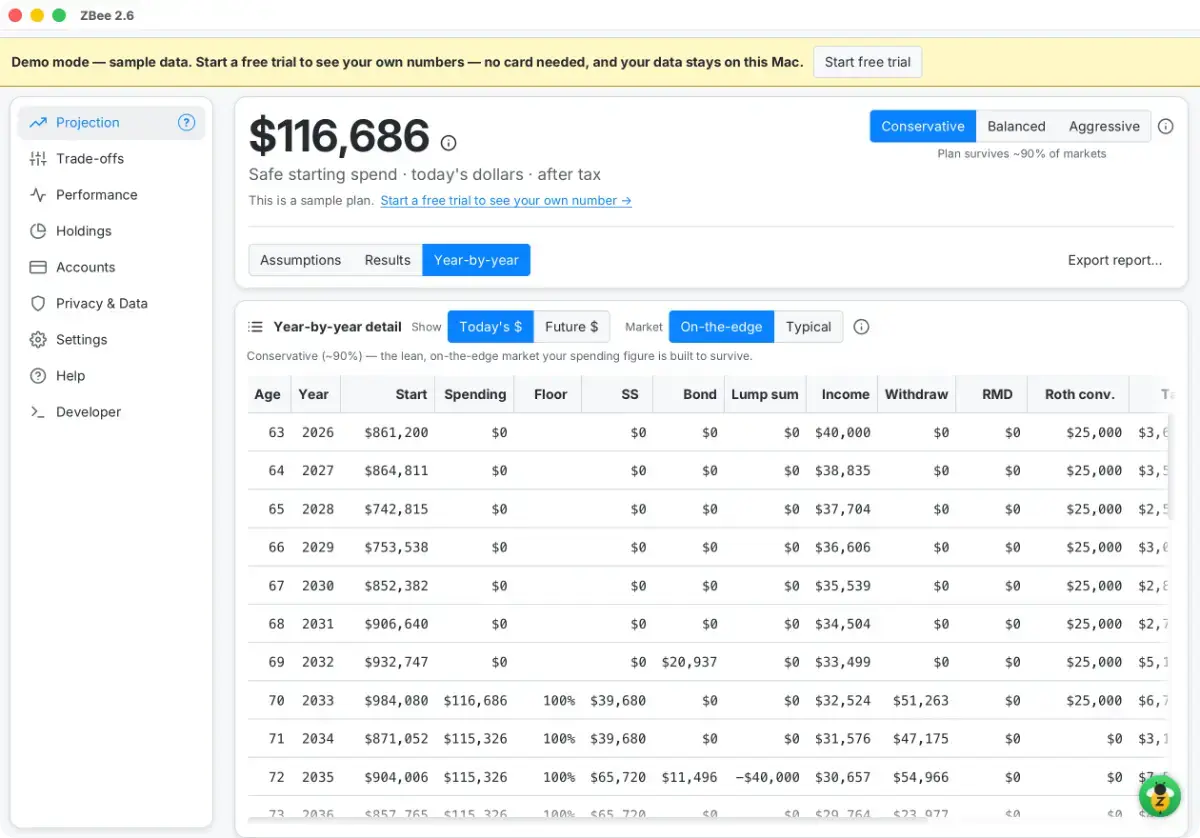Click the Start free trial button
Screen dimensions: 1200x838
[x=867, y=62]
